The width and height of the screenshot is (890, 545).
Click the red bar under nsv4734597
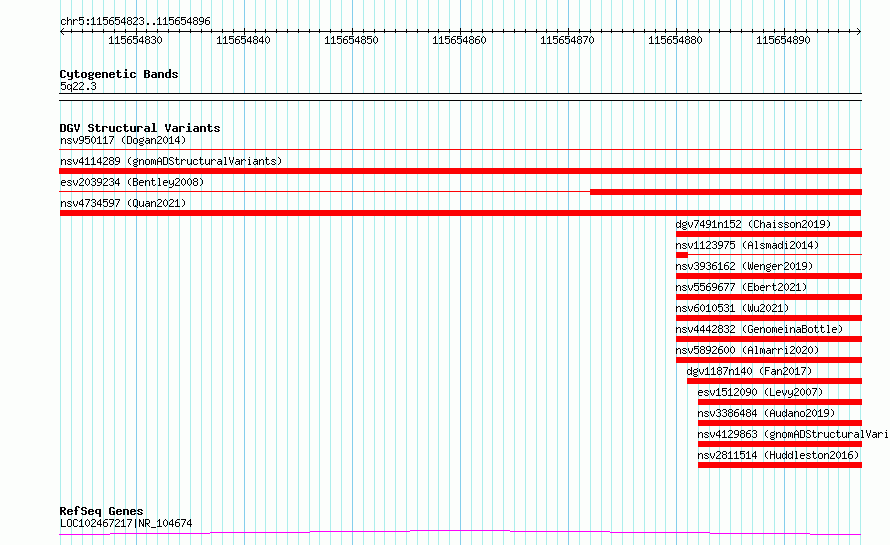click(x=460, y=213)
